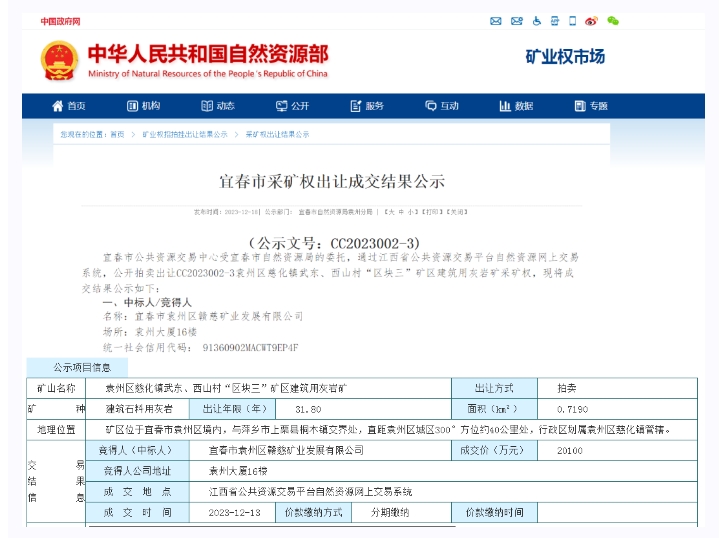Click 服务 in the main navigation
721x538 pixels.
tap(367, 106)
